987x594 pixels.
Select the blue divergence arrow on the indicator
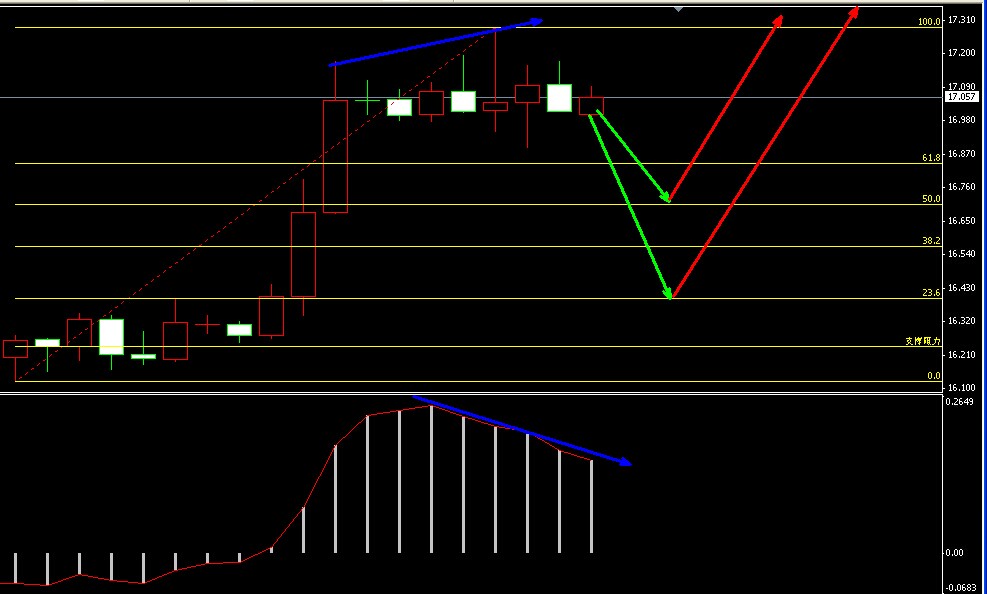[x=520, y=430]
